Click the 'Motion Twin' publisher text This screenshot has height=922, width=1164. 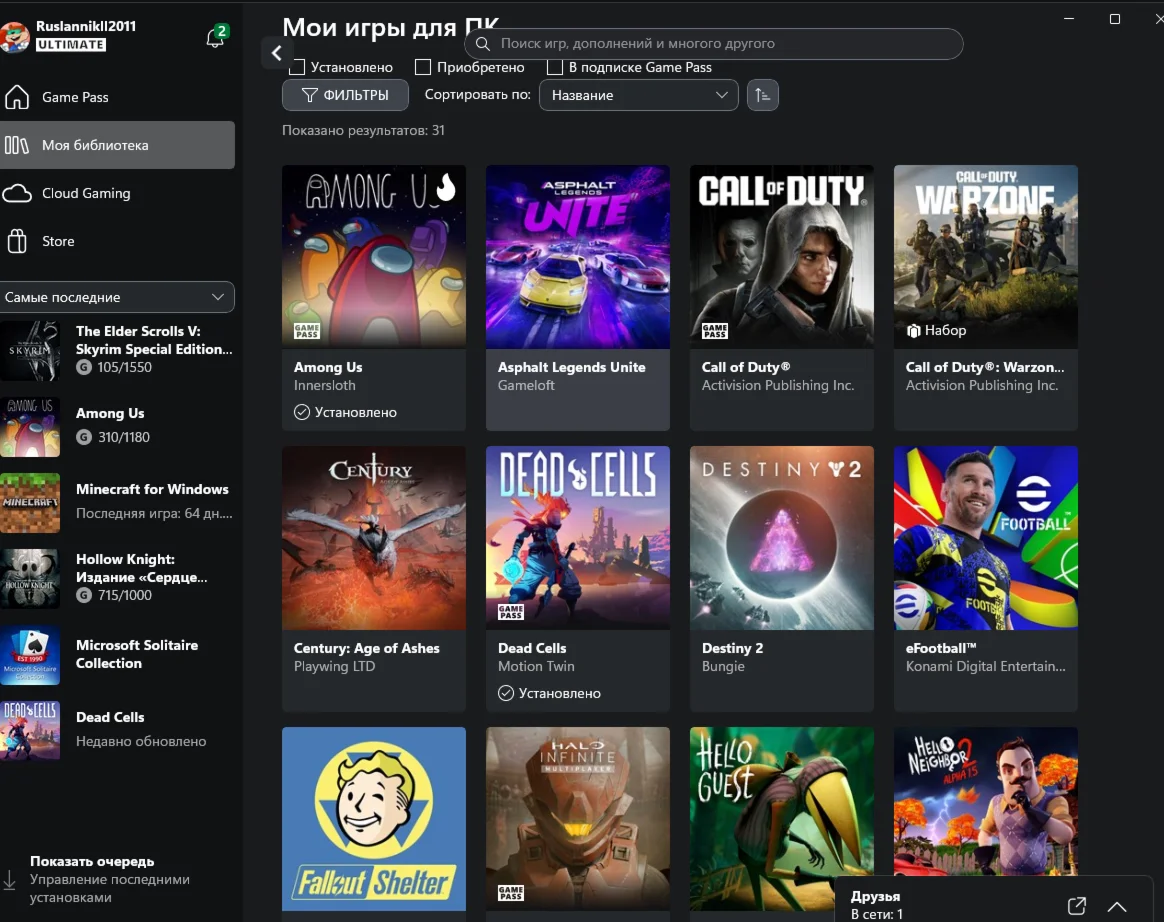(536, 667)
